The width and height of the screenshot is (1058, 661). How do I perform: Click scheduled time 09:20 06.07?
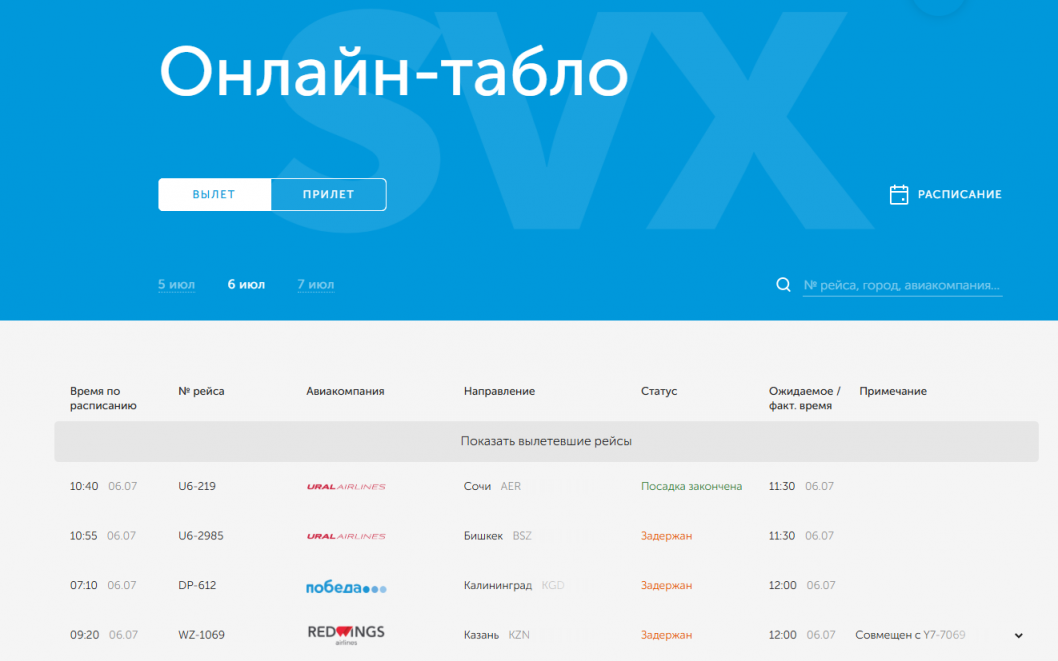(104, 635)
